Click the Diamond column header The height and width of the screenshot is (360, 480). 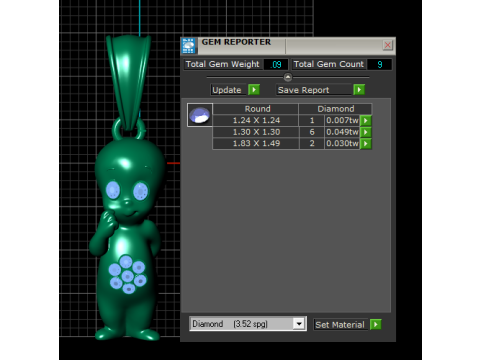335,109
